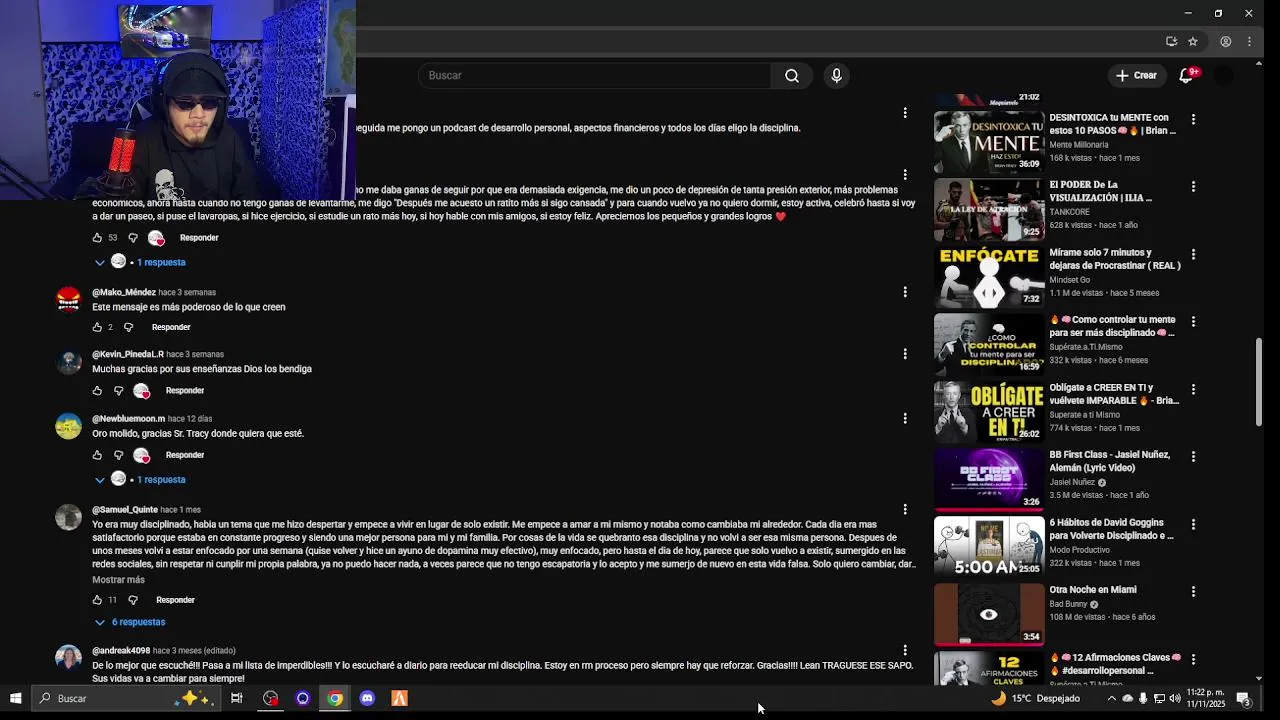This screenshot has width=1280, height=720.
Task: Dislike @Mako_Méndez's comment
Action: [128, 327]
